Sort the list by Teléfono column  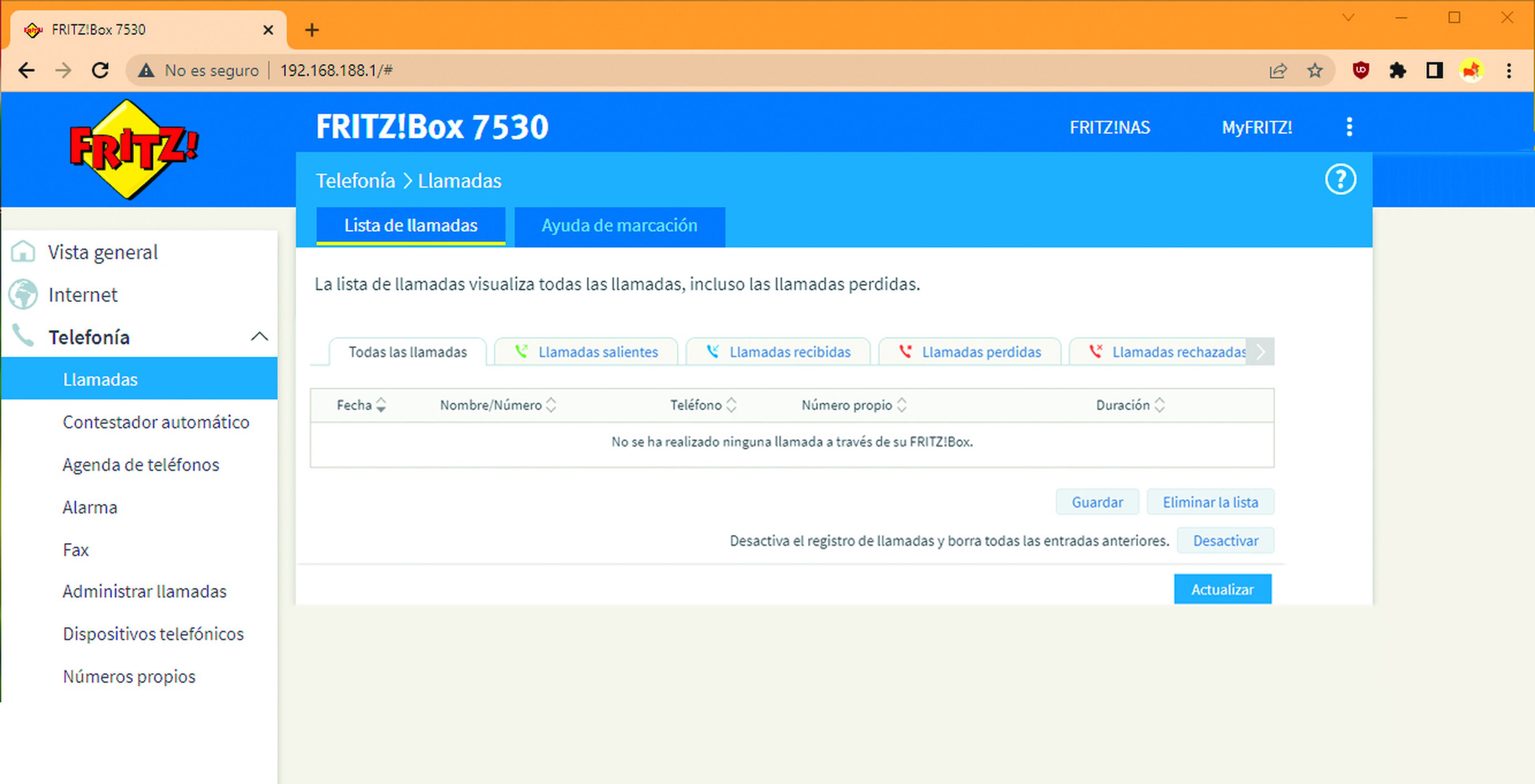(x=703, y=405)
